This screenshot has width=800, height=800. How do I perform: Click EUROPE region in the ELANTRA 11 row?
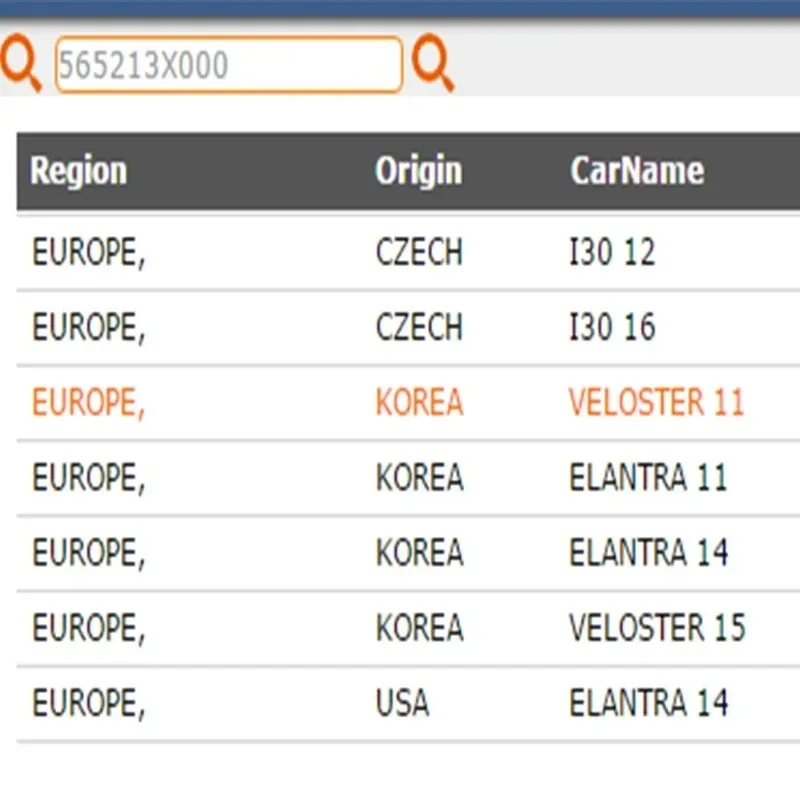[89, 478]
